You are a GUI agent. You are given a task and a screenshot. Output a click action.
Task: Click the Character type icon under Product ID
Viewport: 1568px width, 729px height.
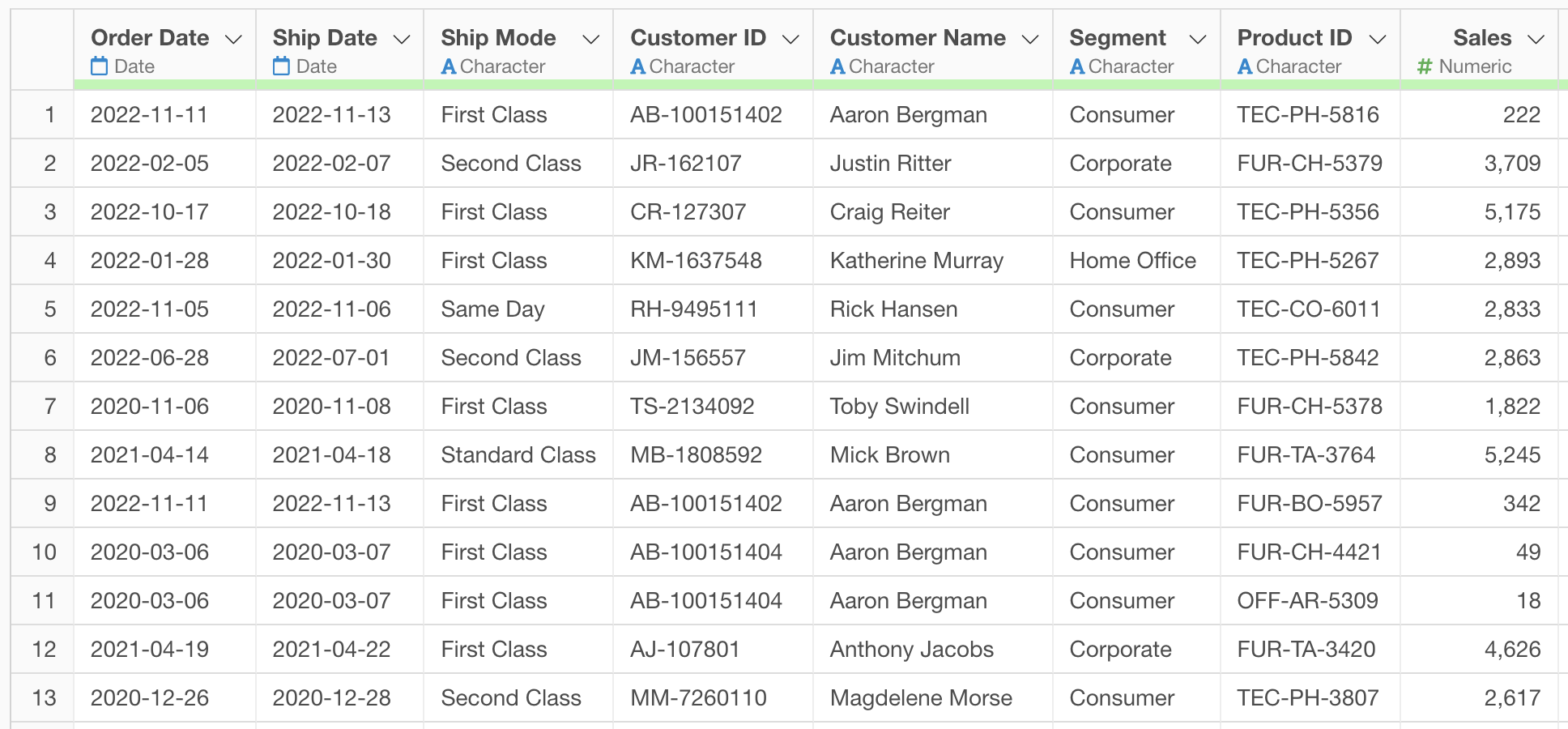(x=1245, y=66)
